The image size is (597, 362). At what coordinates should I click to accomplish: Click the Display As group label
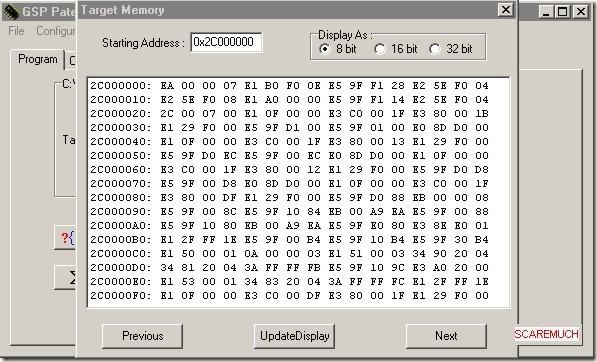pos(345,35)
